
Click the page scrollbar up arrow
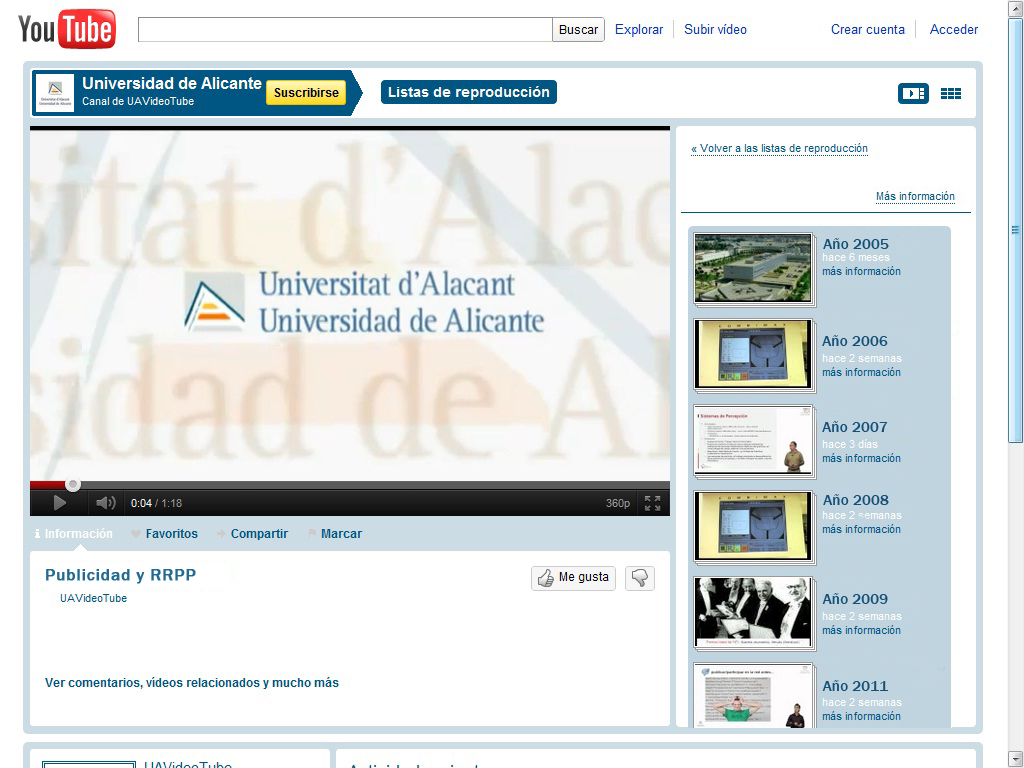[x=1016, y=8]
